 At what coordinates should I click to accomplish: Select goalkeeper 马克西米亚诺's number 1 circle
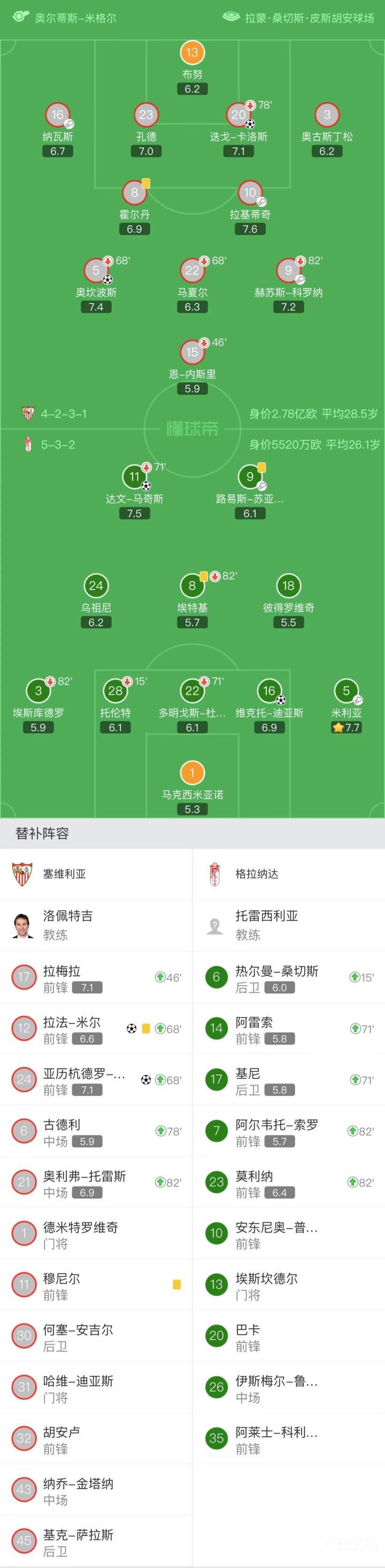(192, 773)
